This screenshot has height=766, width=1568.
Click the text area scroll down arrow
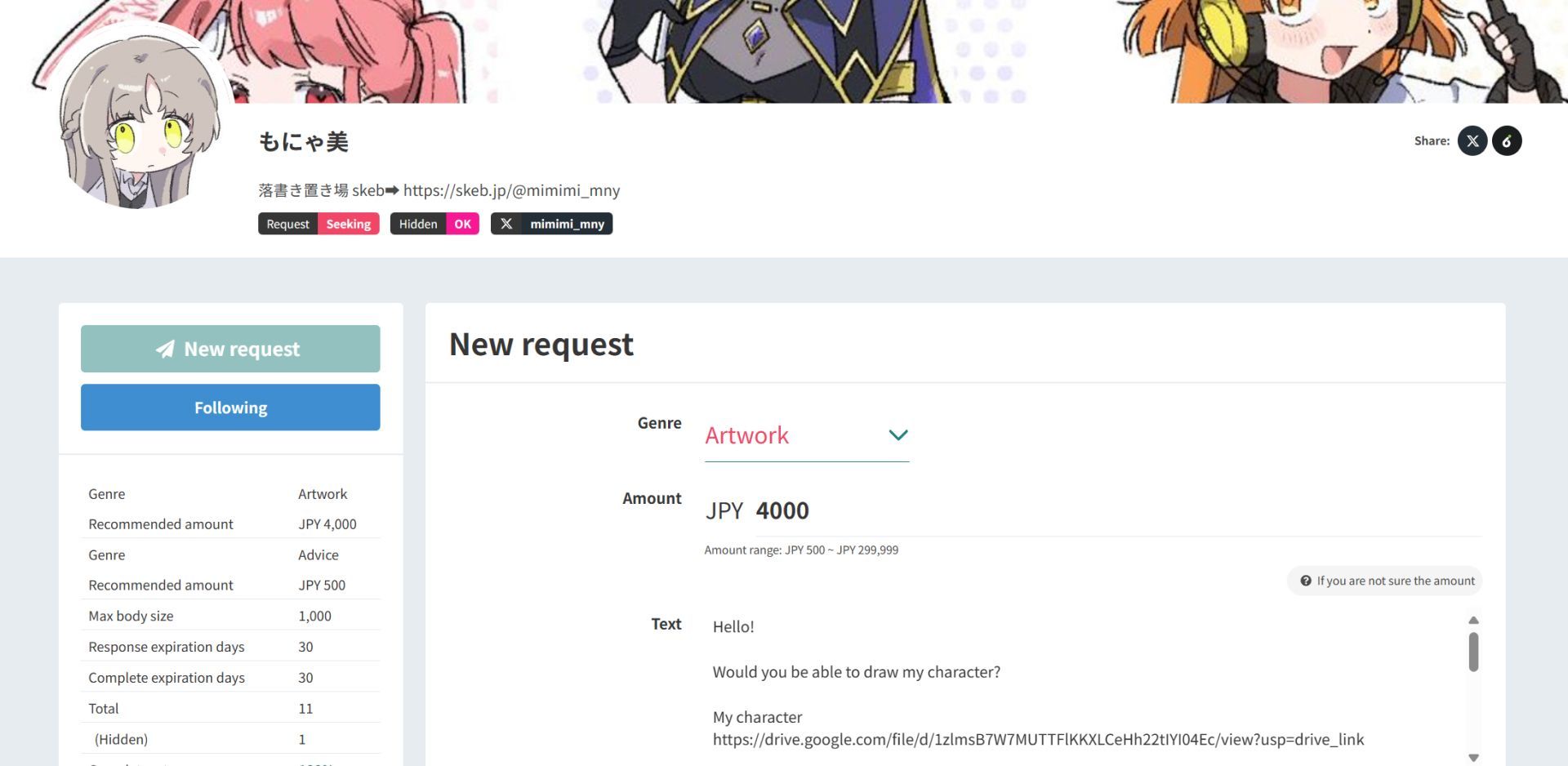click(1473, 758)
